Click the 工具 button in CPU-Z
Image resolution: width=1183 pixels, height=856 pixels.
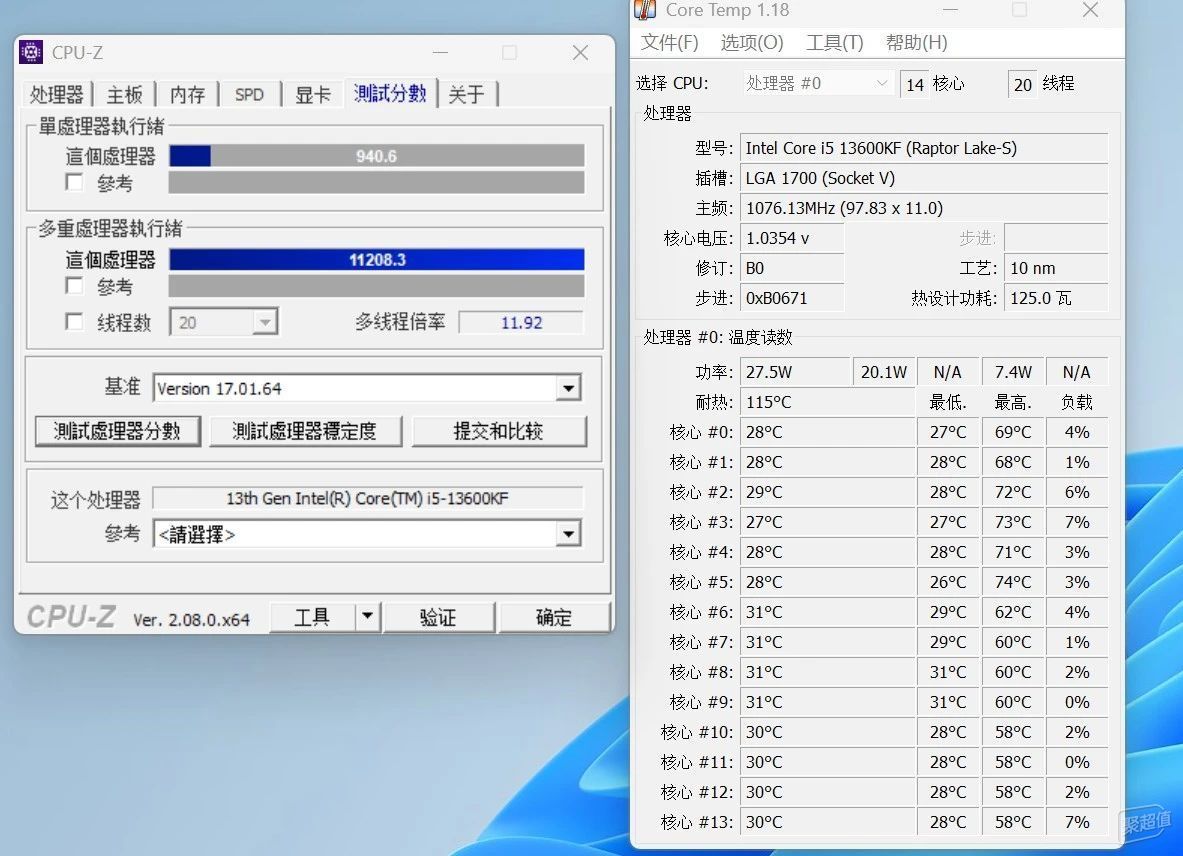312,617
